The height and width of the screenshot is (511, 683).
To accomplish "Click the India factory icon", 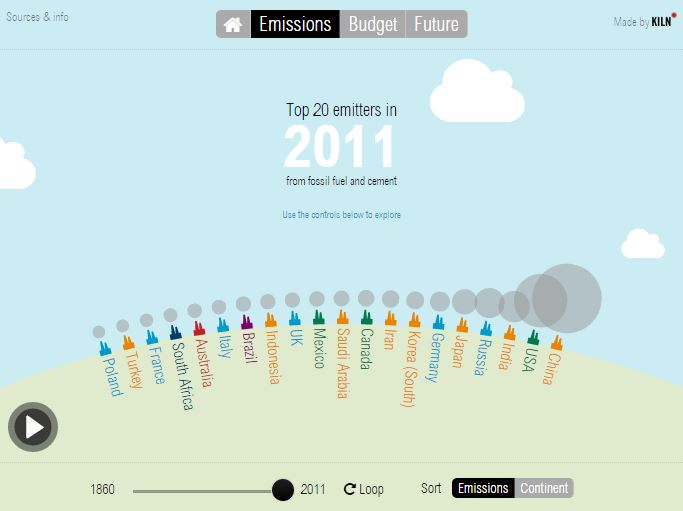I will pos(509,333).
